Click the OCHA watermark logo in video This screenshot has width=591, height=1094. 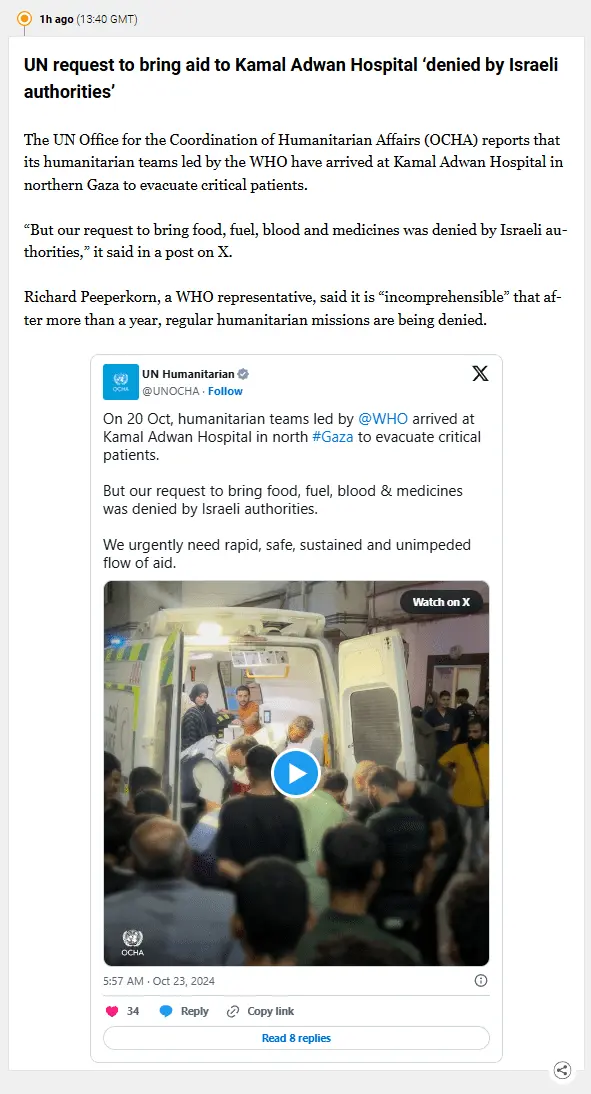tap(133, 942)
